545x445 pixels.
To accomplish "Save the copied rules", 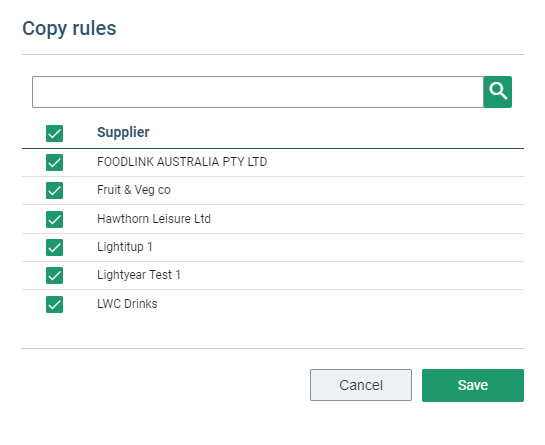I will click(x=473, y=385).
